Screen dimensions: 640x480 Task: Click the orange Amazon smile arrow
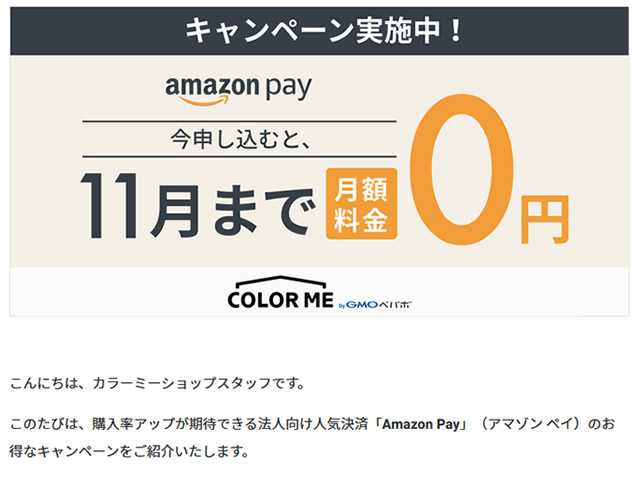[203, 100]
